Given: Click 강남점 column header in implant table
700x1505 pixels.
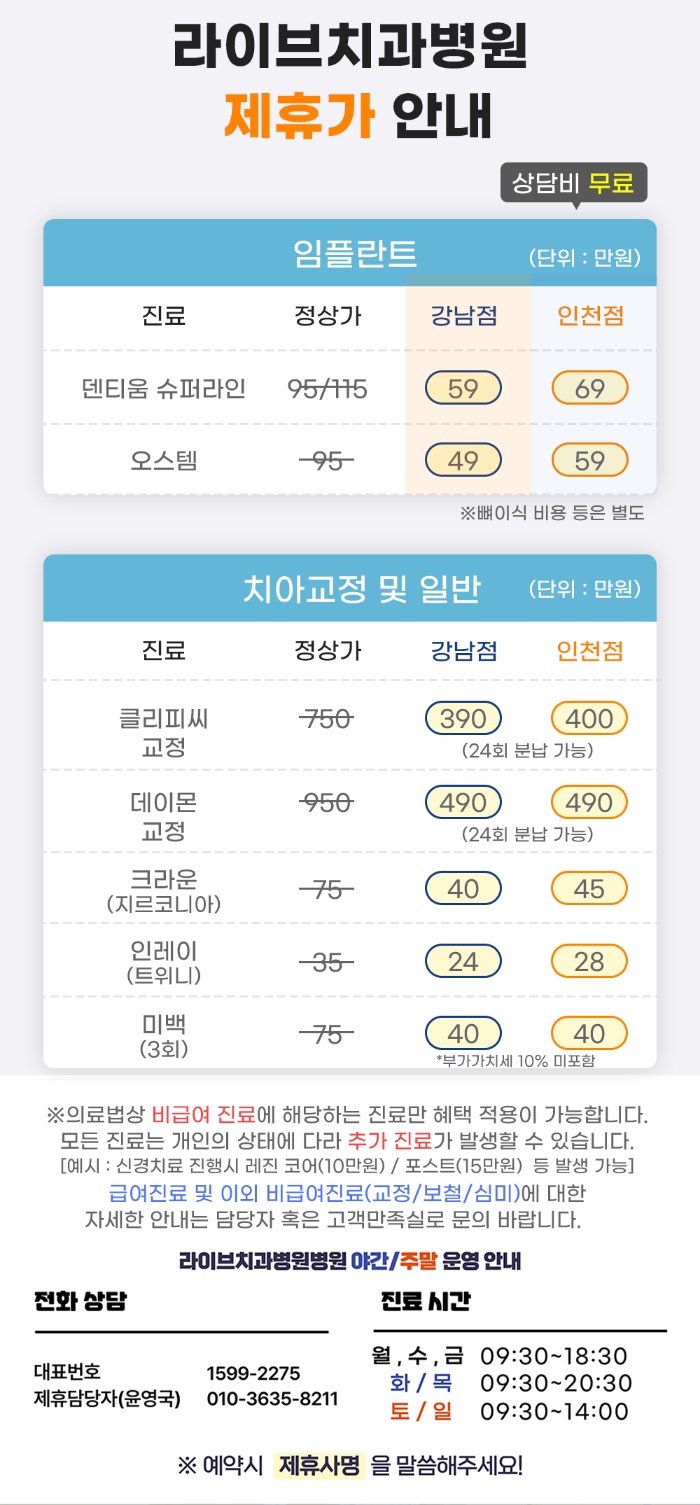Looking at the screenshot, I should [x=464, y=316].
